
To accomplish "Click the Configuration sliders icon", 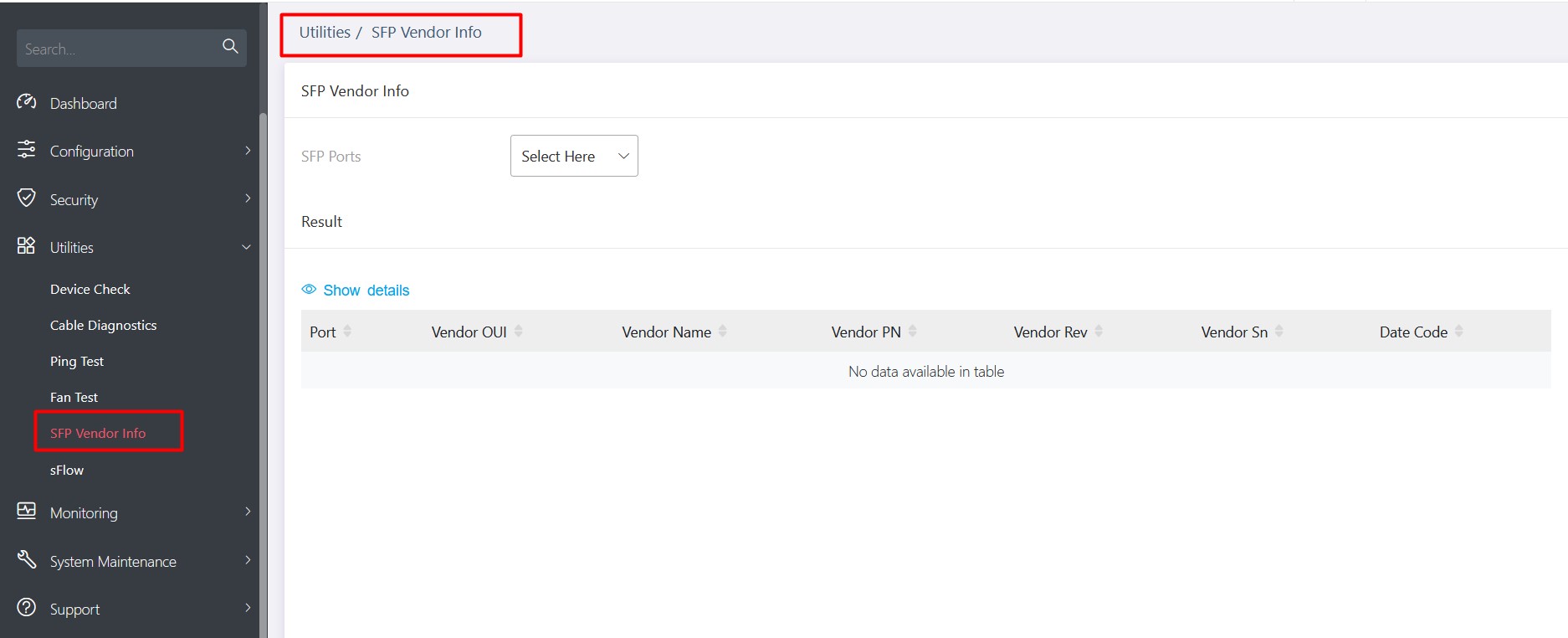I will coord(27,150).
